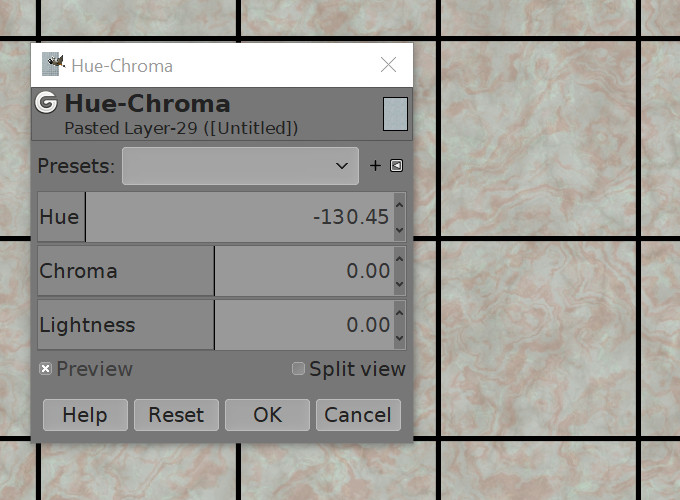Enable the Split view checkbox
Image resolution: width=680 pixels, height=500 pixels.
pyautogui.click(x=298, y=369)
